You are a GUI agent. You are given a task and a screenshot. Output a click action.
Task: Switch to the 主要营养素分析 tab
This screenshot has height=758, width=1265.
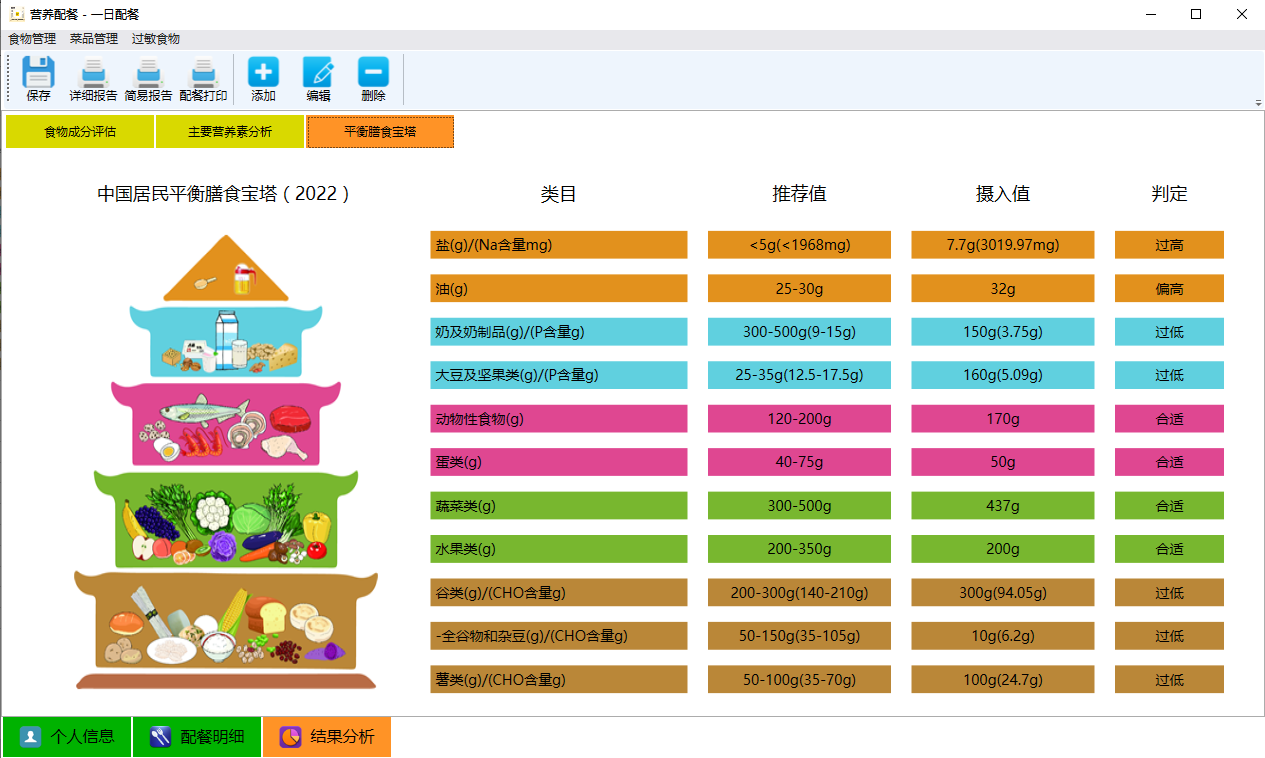coord(230,132)
